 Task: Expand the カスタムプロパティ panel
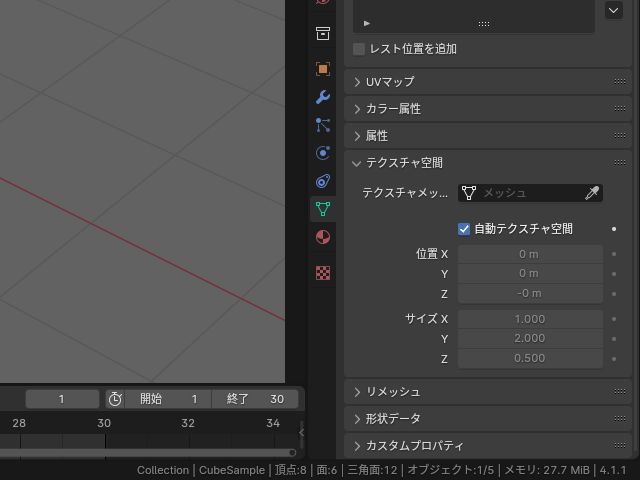pyautogui.click(x=488, y=446)
